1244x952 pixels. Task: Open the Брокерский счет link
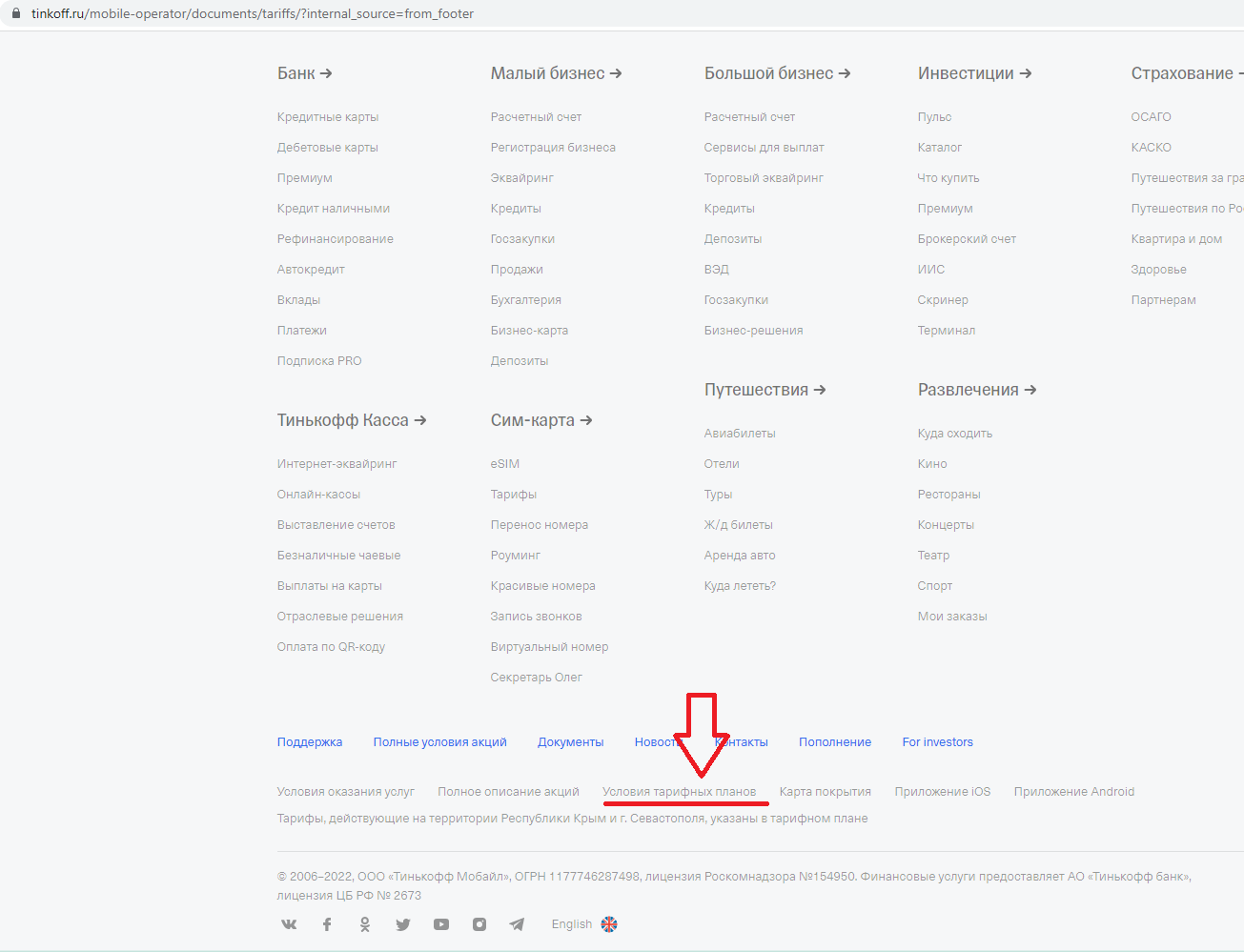click(967, 239)
